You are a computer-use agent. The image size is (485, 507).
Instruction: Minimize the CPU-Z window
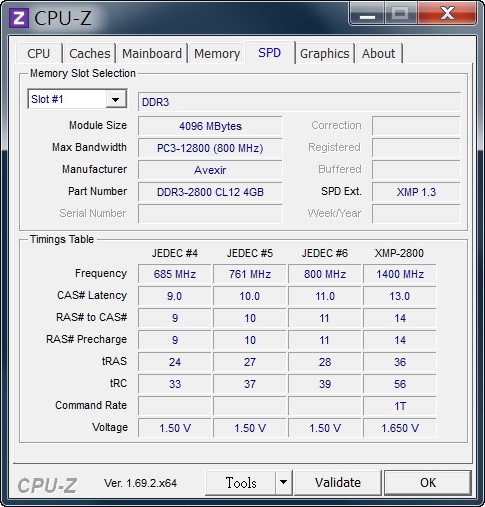(367, 14)
